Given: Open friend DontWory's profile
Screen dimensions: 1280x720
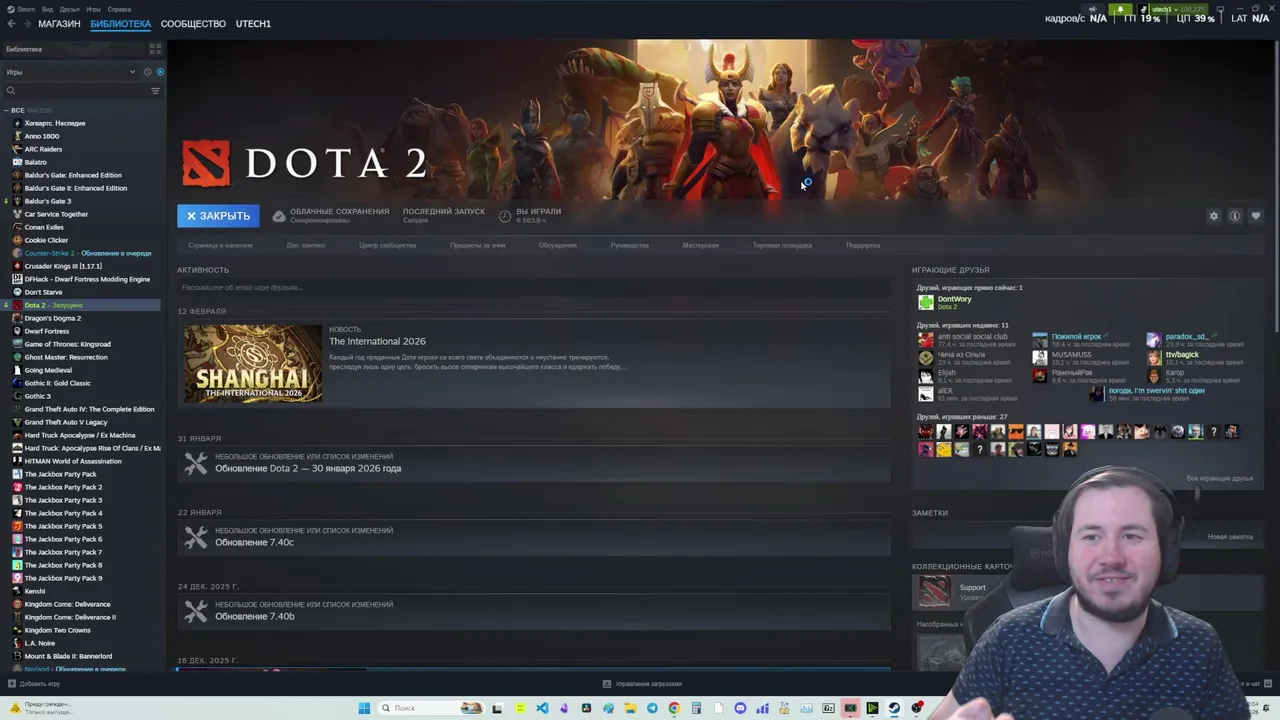Looking at the screenshot, I should pyautogui.click(x=954, y=299).
